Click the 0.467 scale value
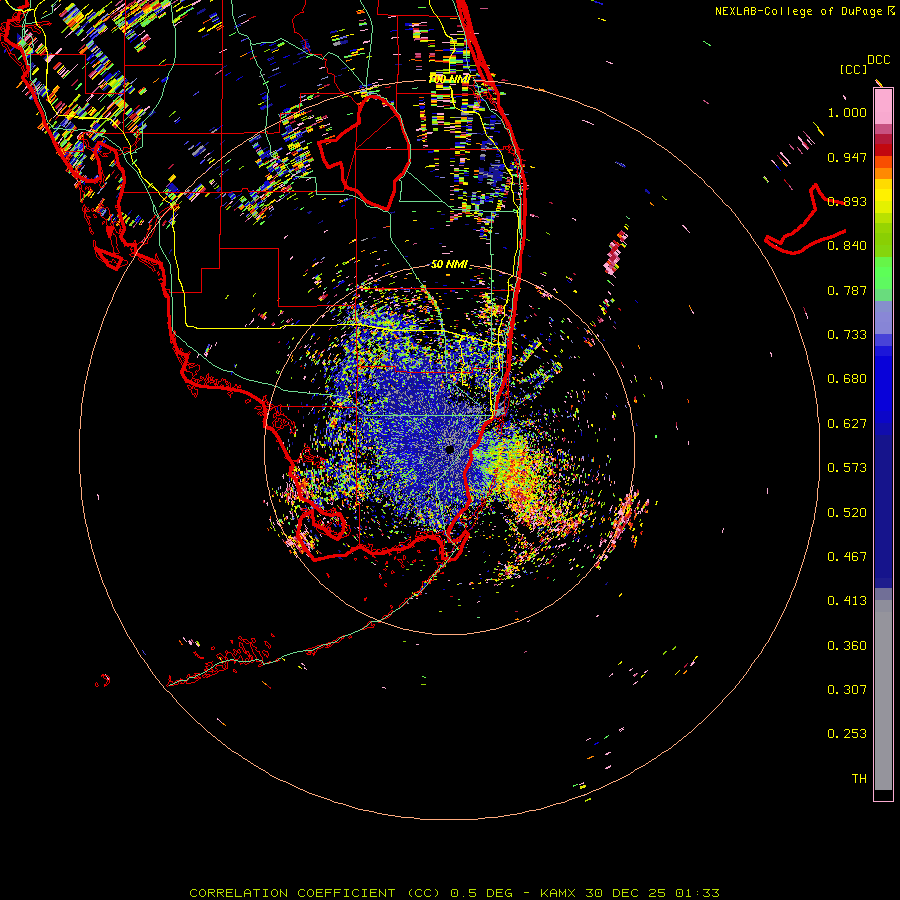This screenshot has height=900, width=900. pyautogui.click(x=847, y=557)
